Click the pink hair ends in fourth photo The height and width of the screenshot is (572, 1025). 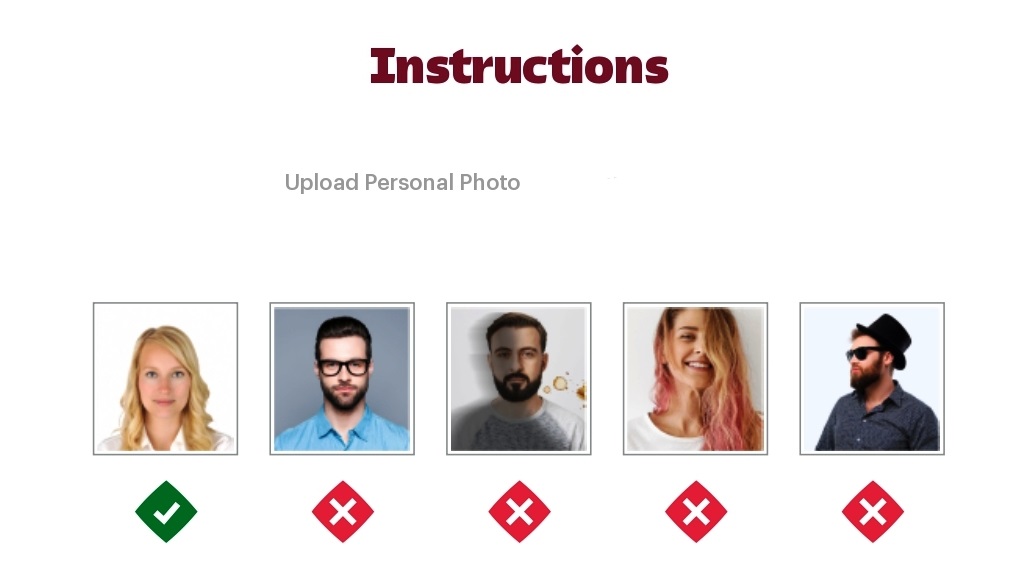[742, 418]
